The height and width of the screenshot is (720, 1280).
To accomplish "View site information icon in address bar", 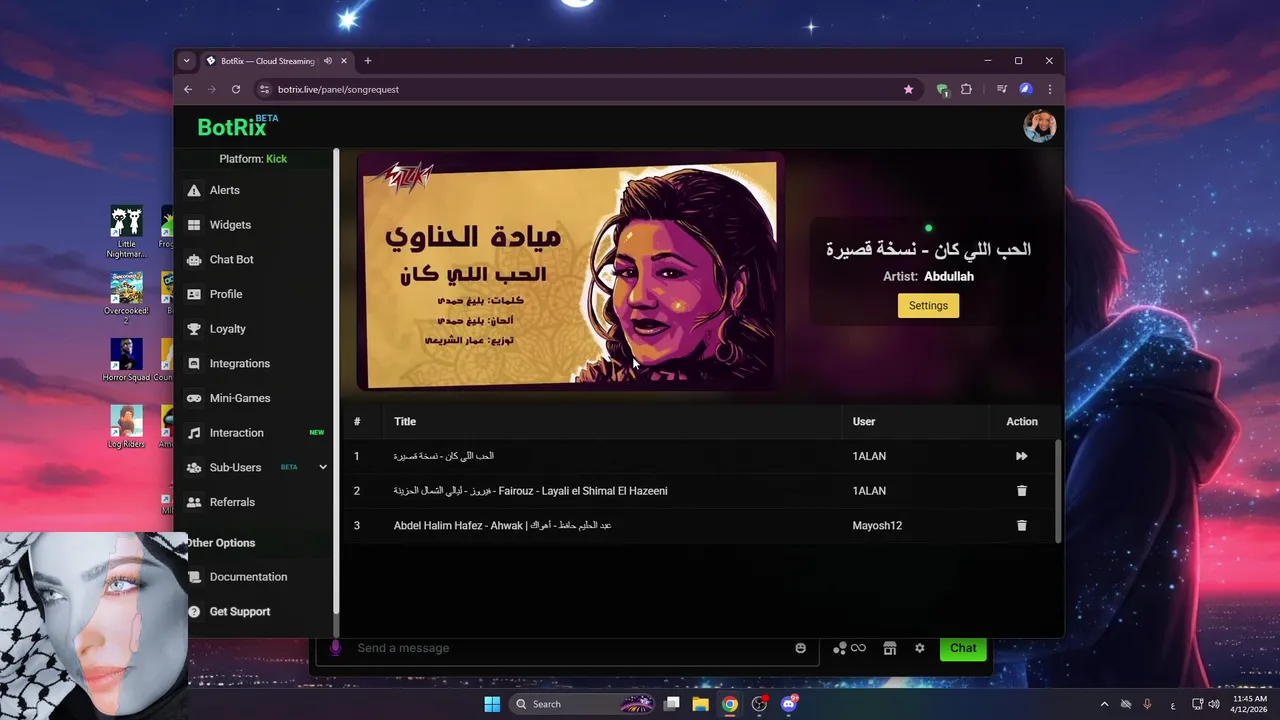I will 265,89.
